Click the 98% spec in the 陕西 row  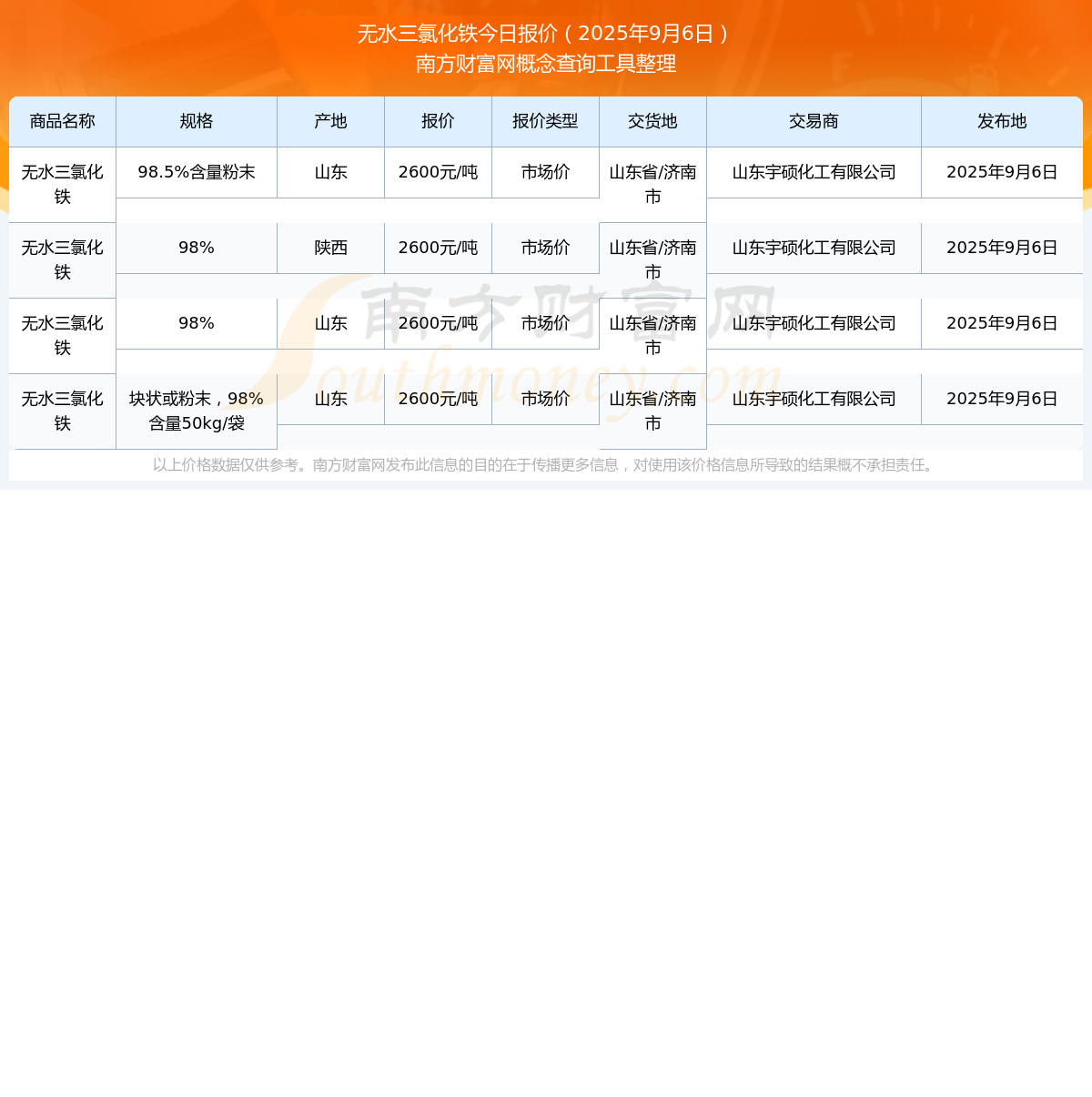tap(197, 248)
